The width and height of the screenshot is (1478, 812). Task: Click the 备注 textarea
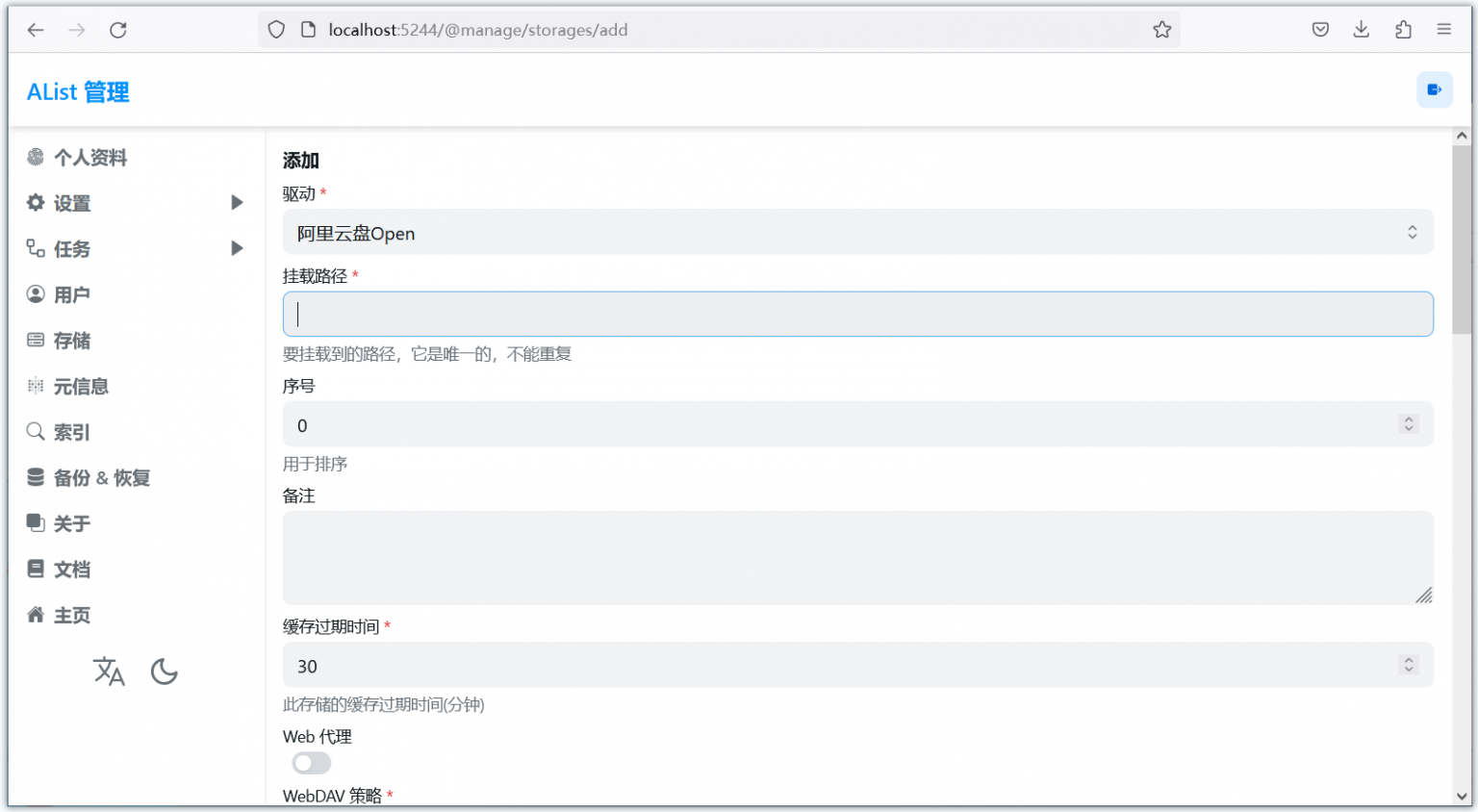[856, 558]
